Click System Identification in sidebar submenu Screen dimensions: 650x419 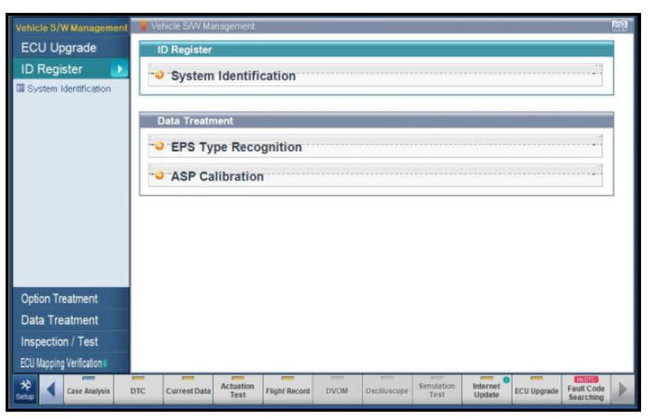[69, 89]
